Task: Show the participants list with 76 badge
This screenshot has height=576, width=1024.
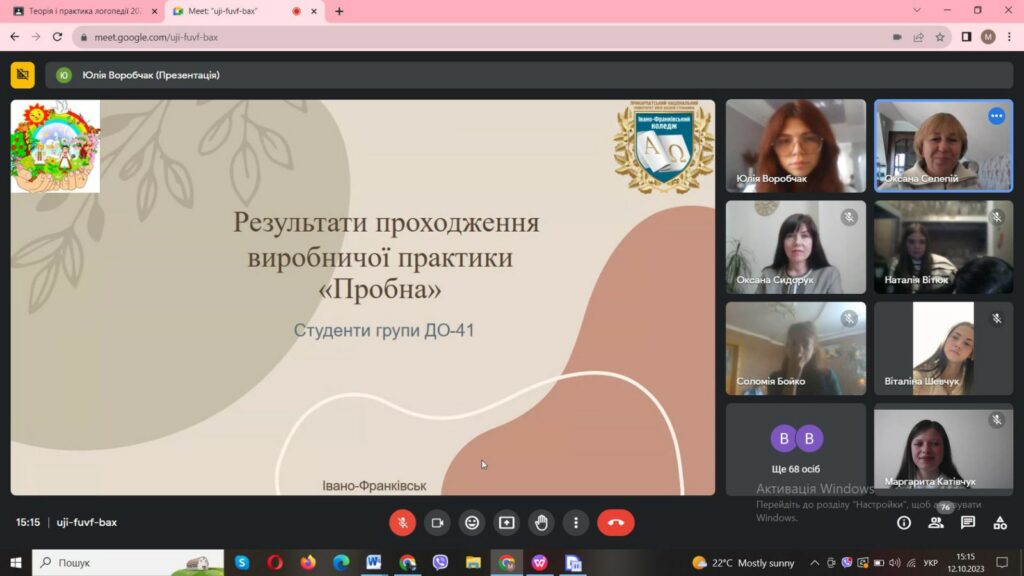Action: [936, 522]
